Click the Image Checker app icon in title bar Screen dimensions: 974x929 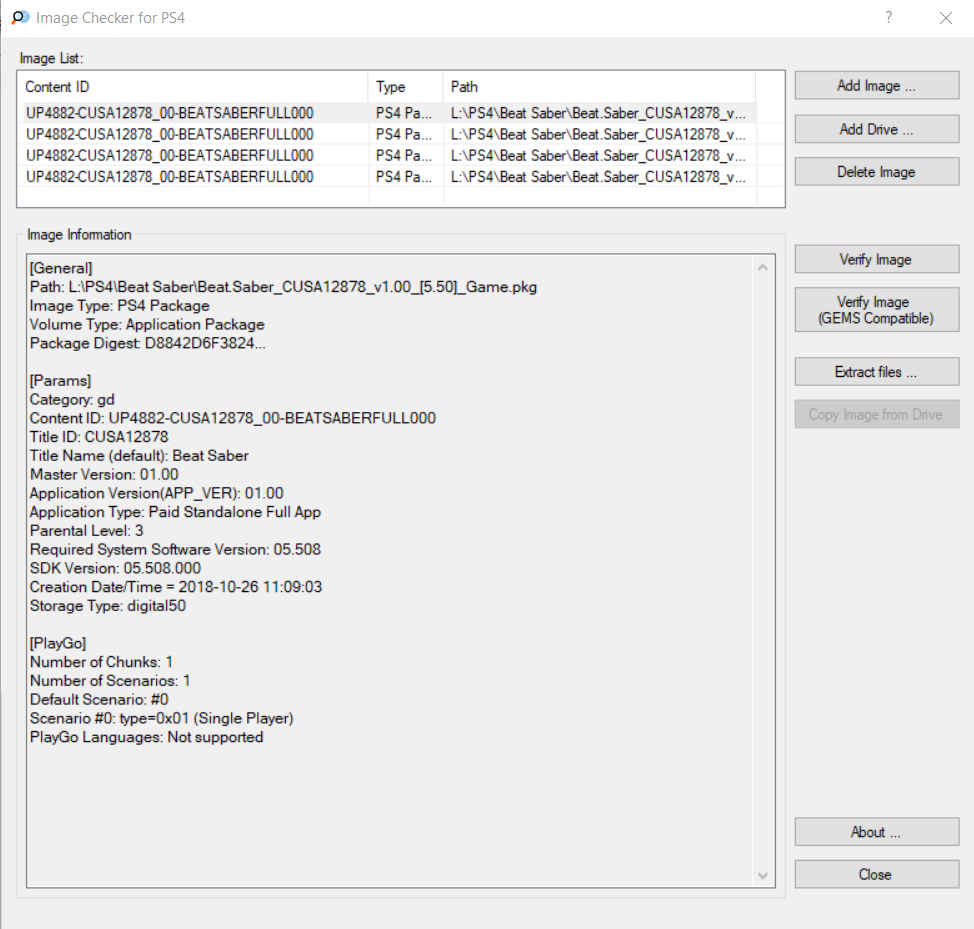19,18
